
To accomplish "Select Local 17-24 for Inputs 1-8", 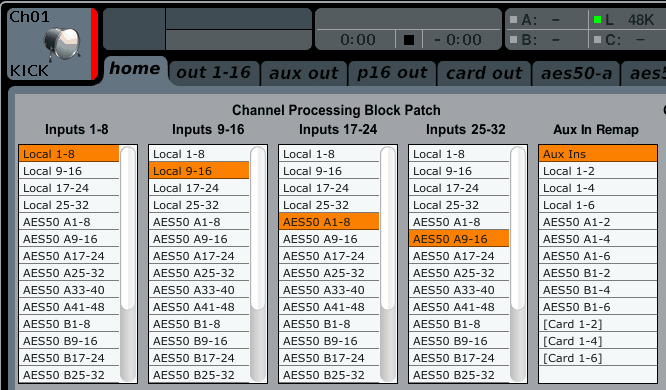I will point(69,188).
